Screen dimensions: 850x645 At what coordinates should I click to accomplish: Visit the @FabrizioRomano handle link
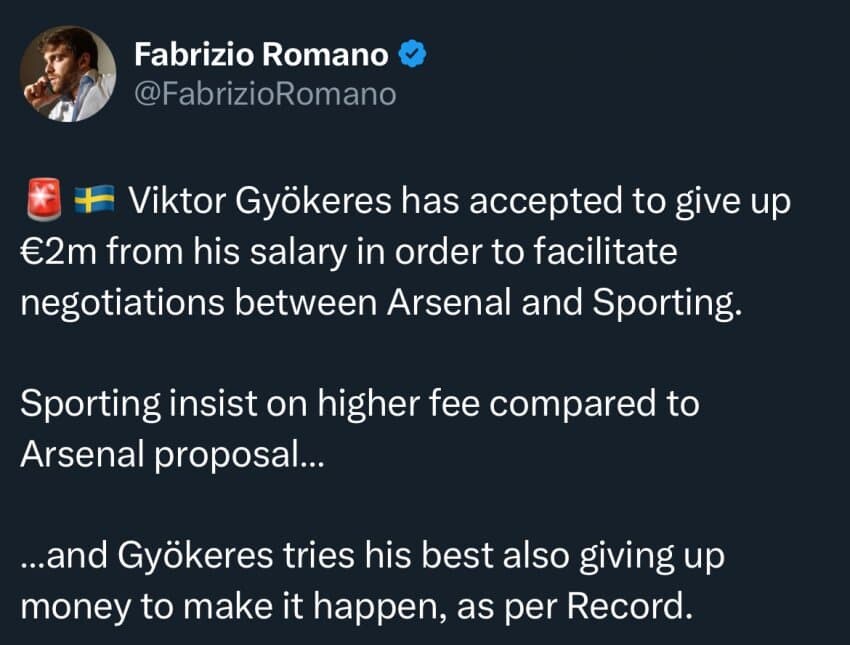click(x=265, y=94)
